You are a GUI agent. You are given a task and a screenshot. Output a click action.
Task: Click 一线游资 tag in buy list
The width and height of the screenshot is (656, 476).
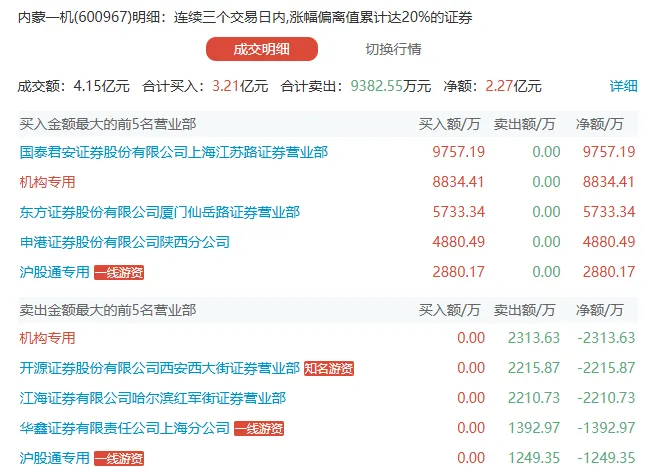click(119, 272)
